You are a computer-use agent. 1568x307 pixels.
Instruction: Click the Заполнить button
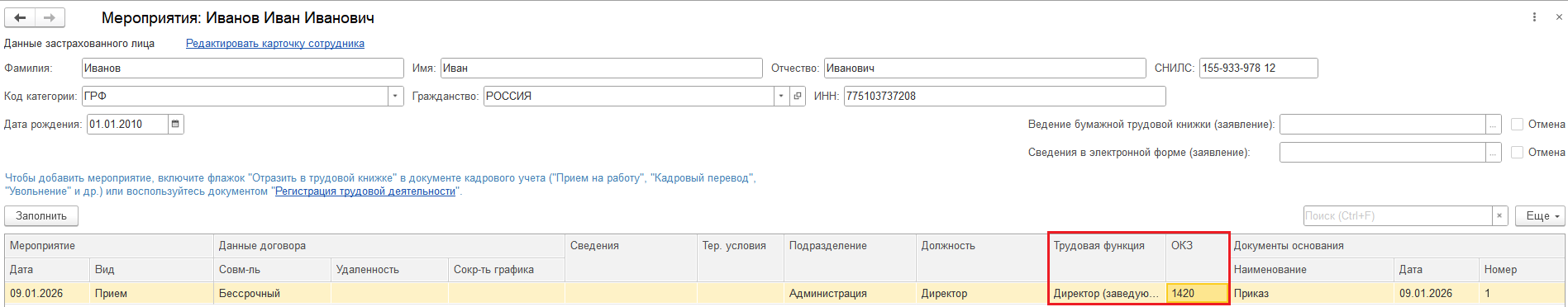coord(41,215)
